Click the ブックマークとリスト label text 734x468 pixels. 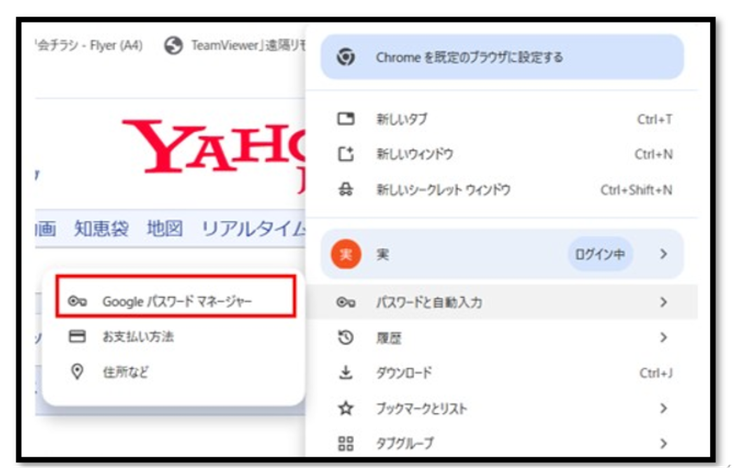tap(422, 408)
